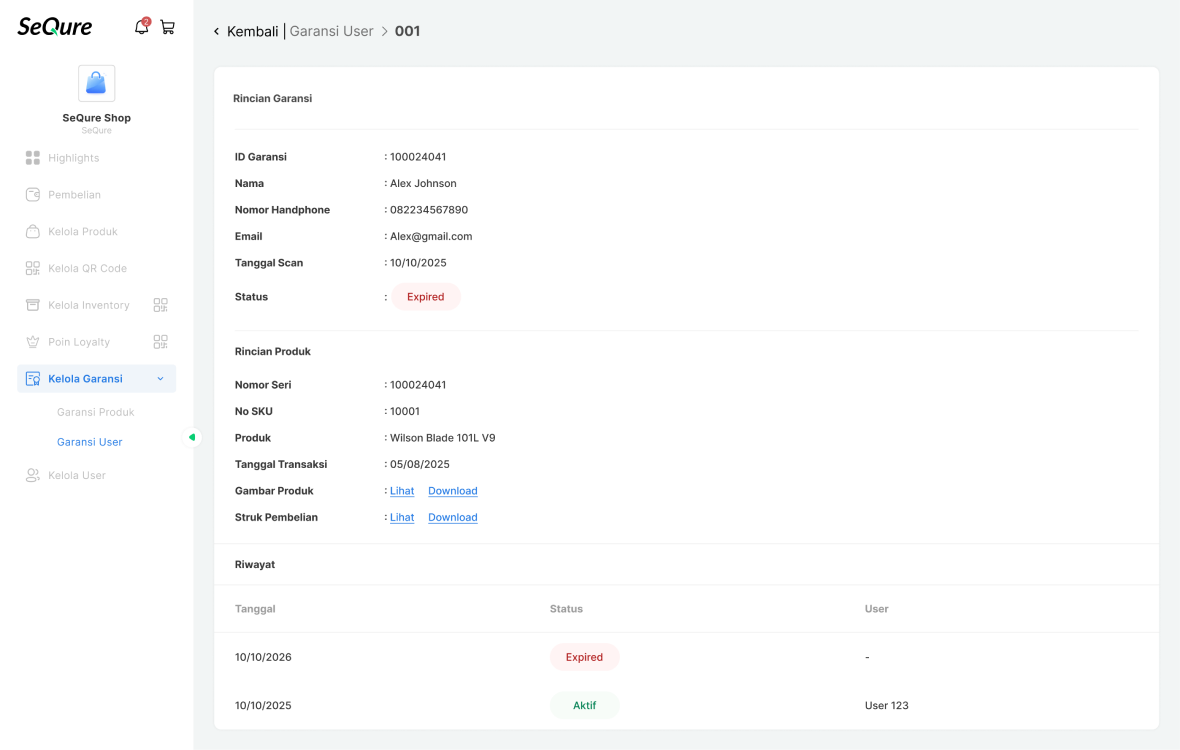View Struk Pembelian via Lihat link
The height and width of the screenshot is (750, 1180).
coord(402,518)
